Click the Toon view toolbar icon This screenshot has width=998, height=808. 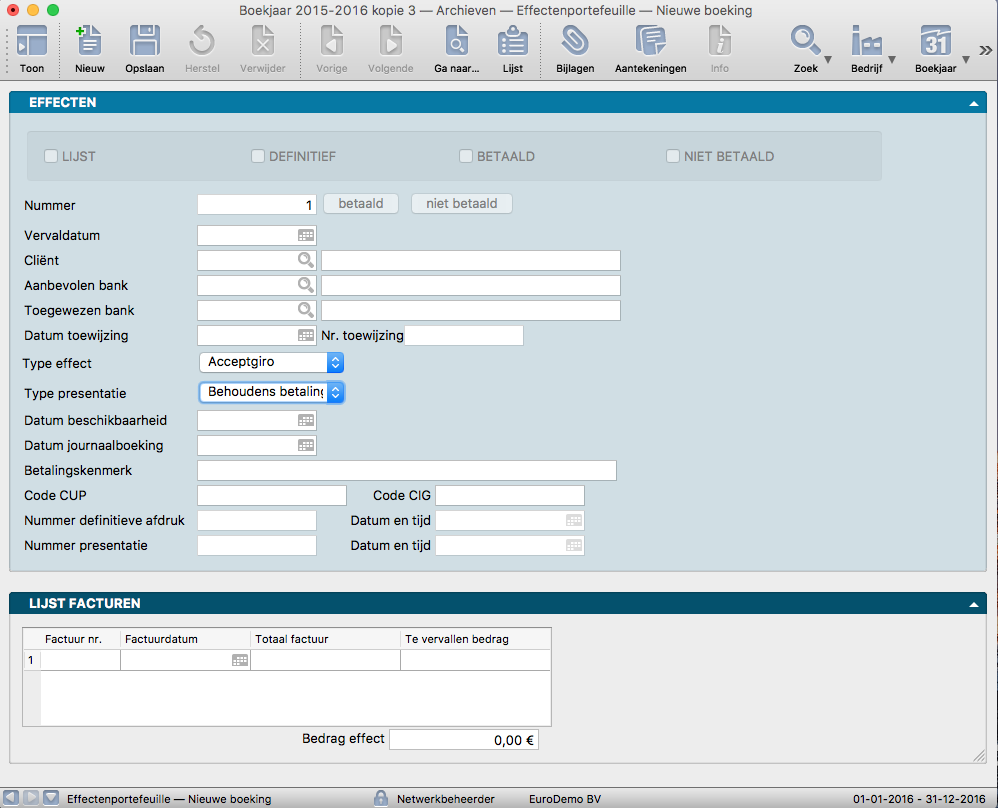tap(32, 42)
